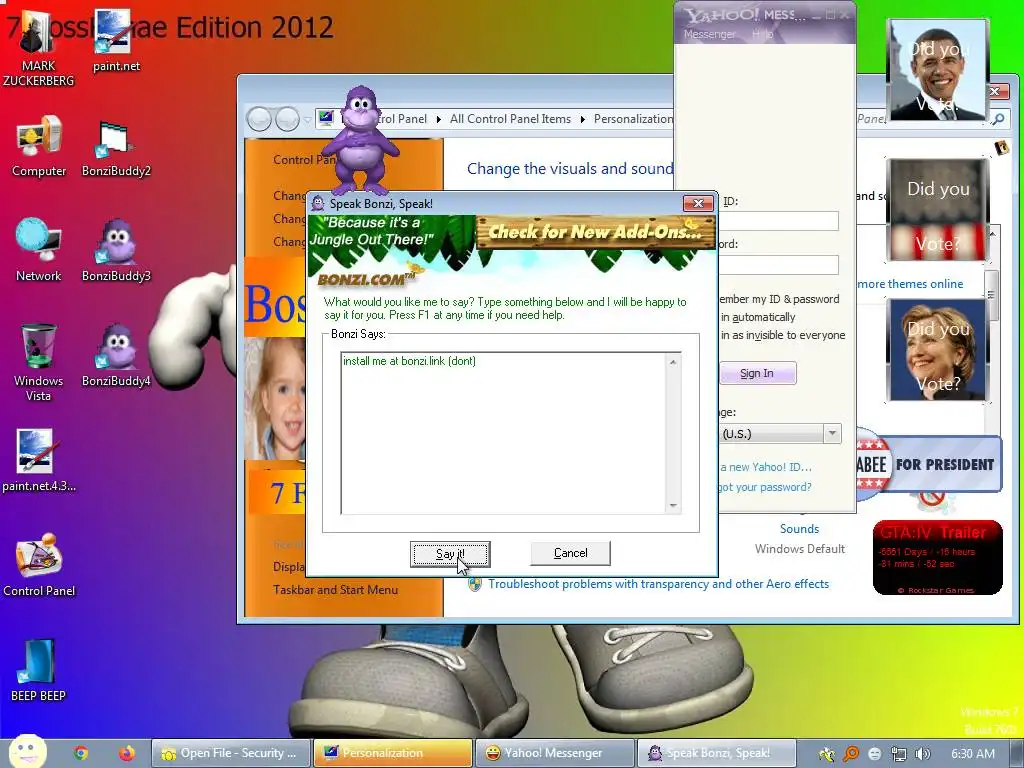Click the search magnifier in Control Panel
This screenshot has height=768, width=1024.
click(998, 119)
